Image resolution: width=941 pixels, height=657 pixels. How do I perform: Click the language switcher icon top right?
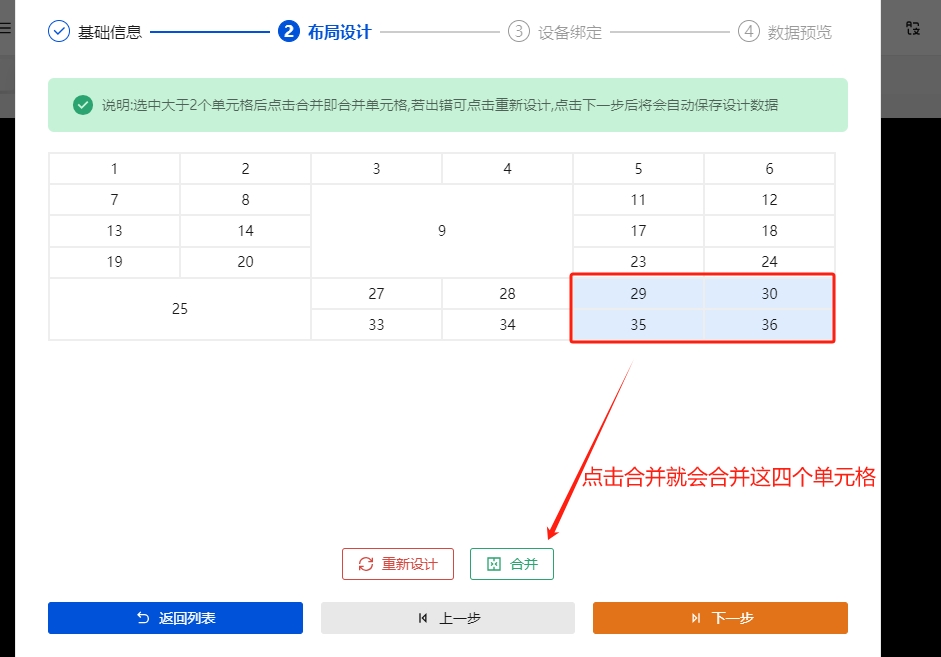point(911,29)
